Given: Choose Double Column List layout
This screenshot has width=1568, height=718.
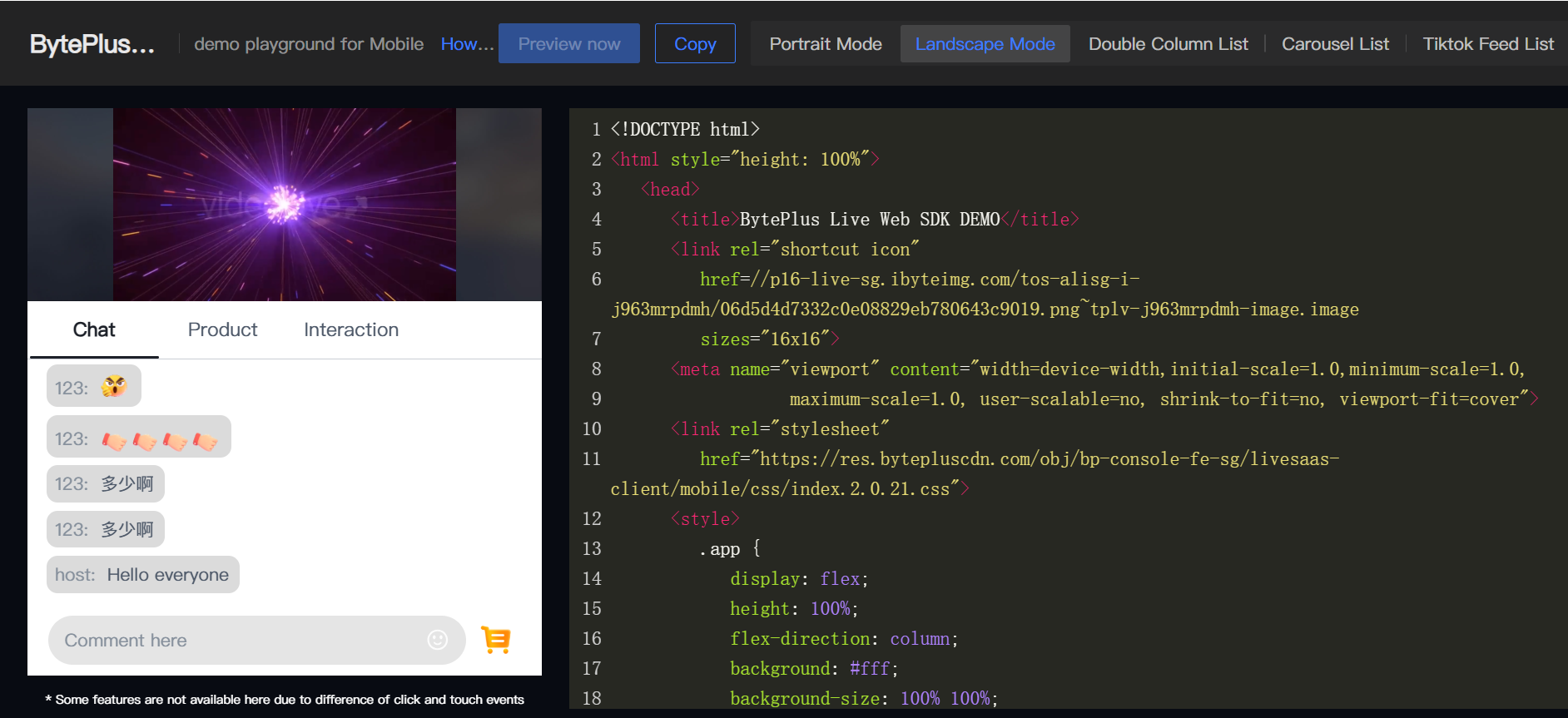Looking at the screenshot, I should pos(1168,44).
